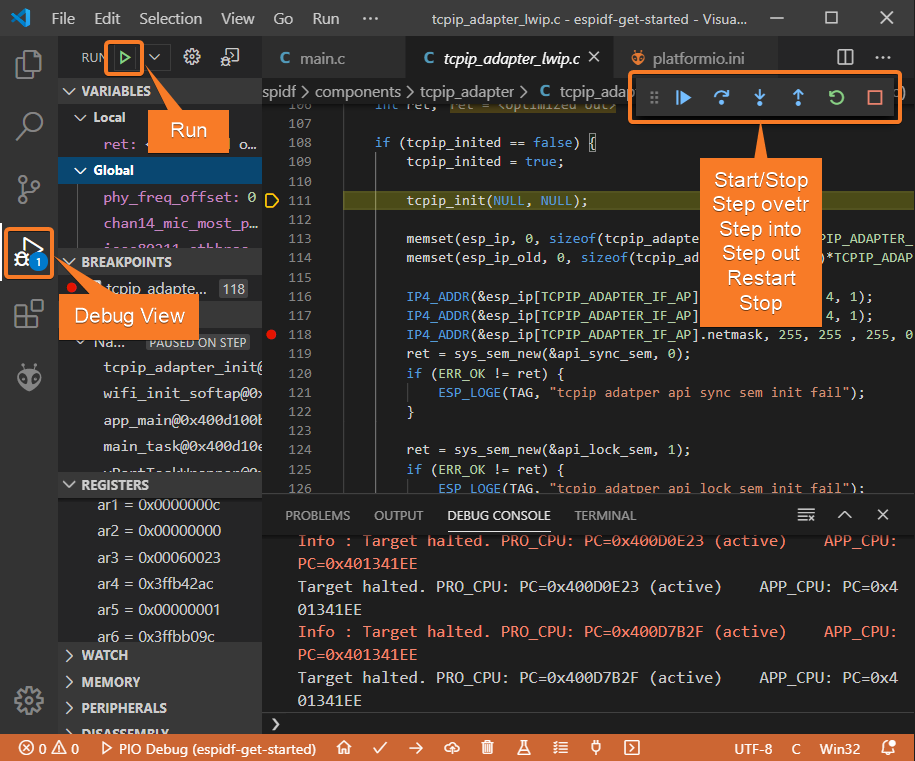Screen dimensions: 915x761
Task: Select the tcpip_adapter_init stack frame
Action: tap(182, 368)
